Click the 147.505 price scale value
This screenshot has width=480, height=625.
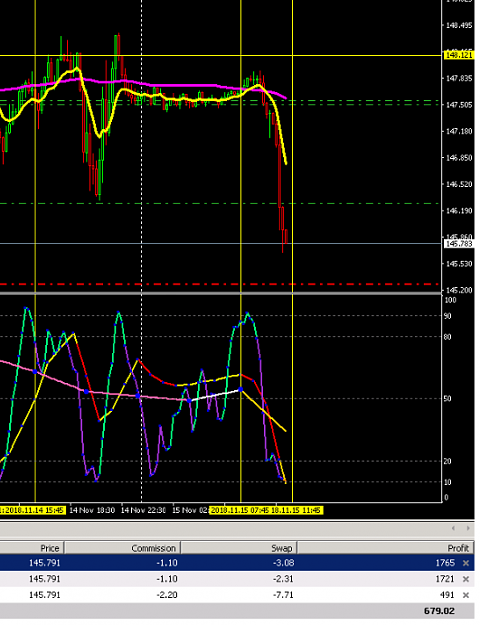click(x=459, y=105)
